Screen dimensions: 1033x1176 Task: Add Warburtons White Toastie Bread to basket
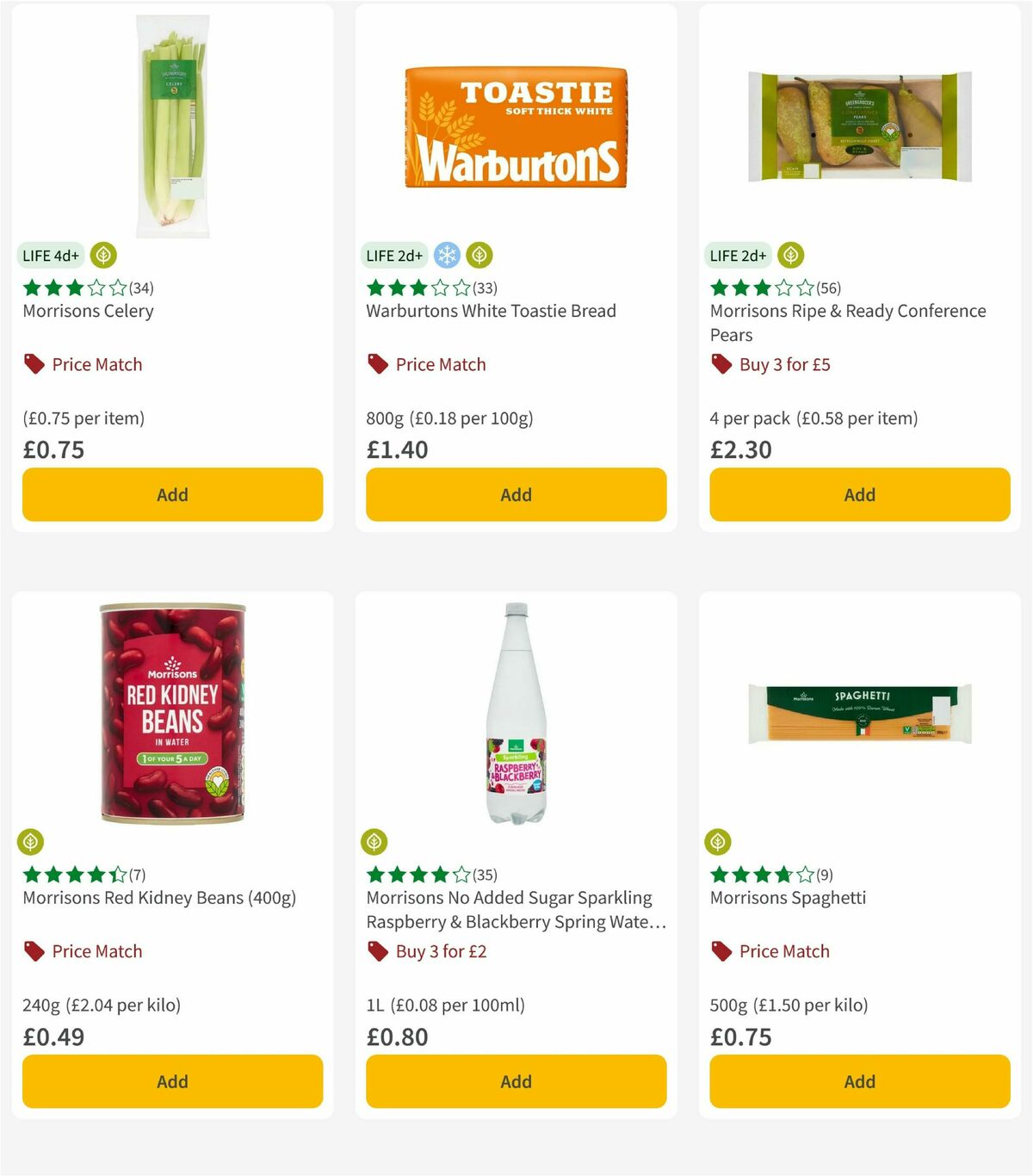[515, 494]
